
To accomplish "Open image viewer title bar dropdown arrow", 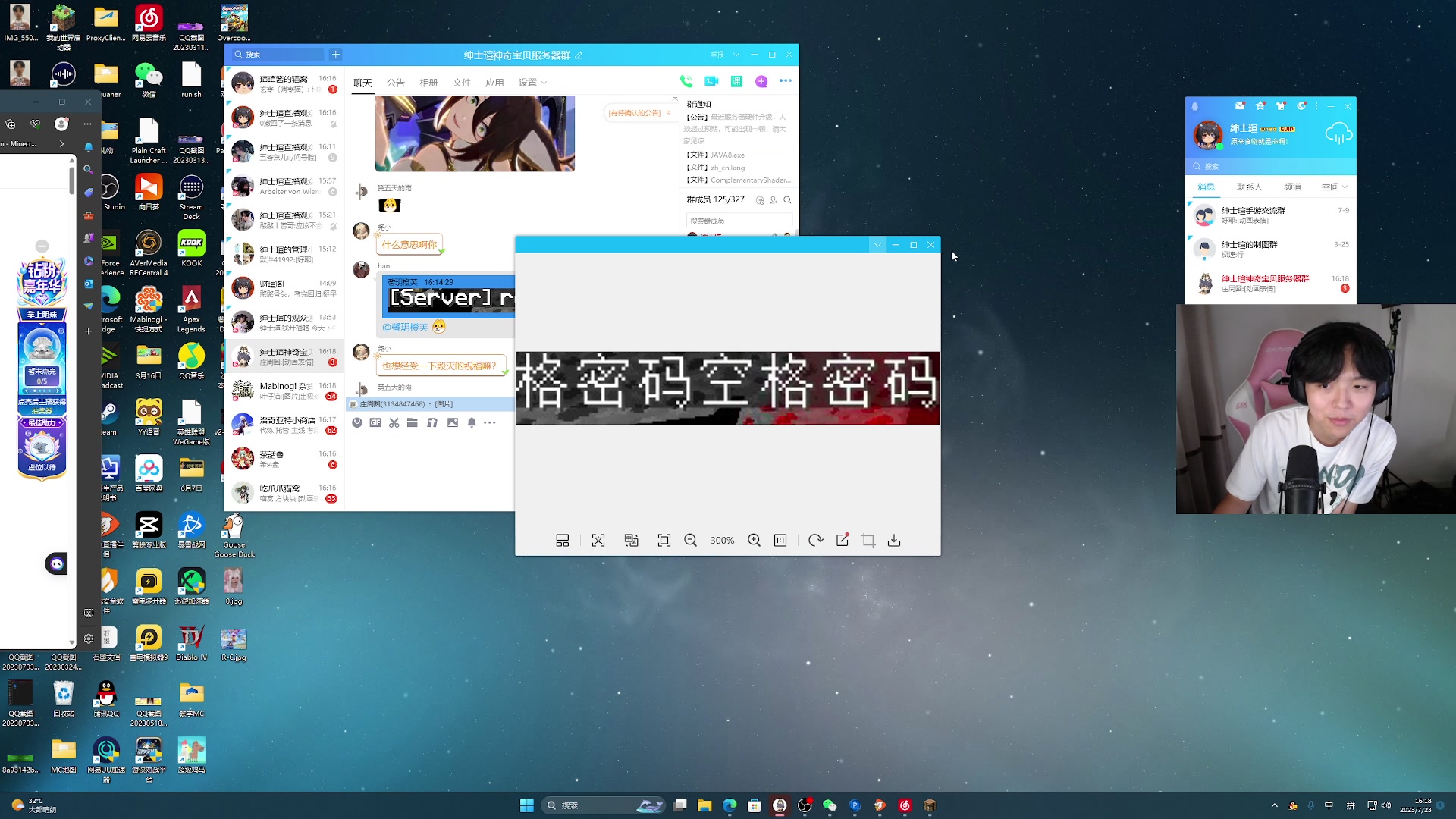I will coord(877,244).
